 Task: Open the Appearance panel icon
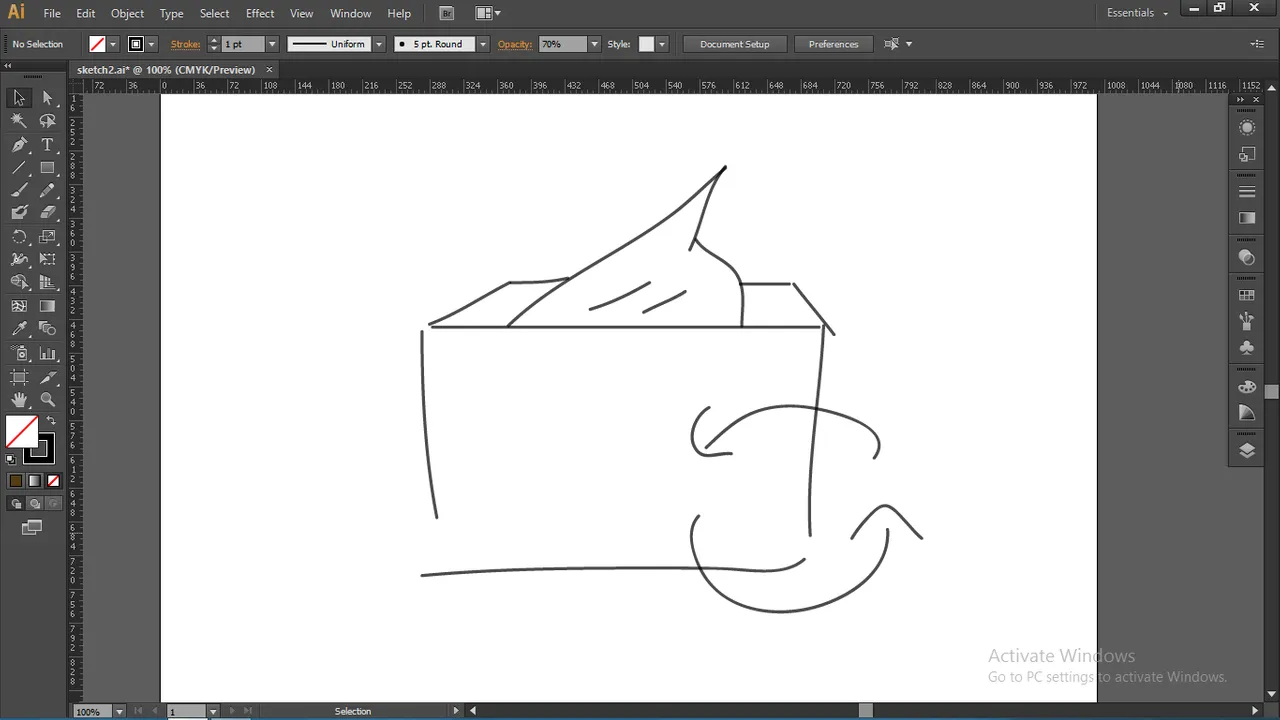click(1246, 128)
